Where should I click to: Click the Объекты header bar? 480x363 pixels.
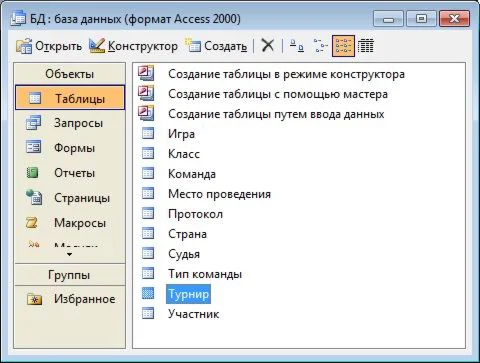click(70, 74)
